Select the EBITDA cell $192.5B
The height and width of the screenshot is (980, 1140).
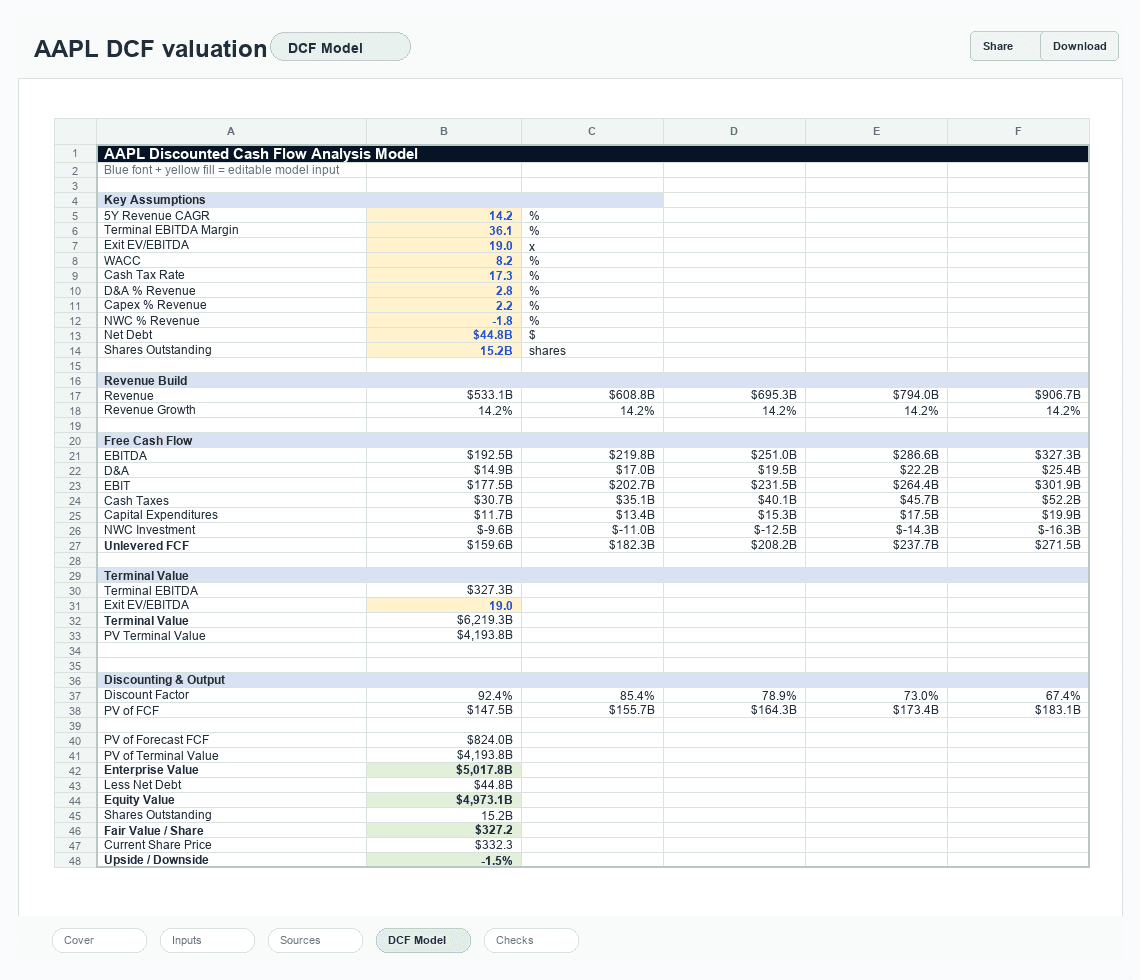tap(443, 455)
